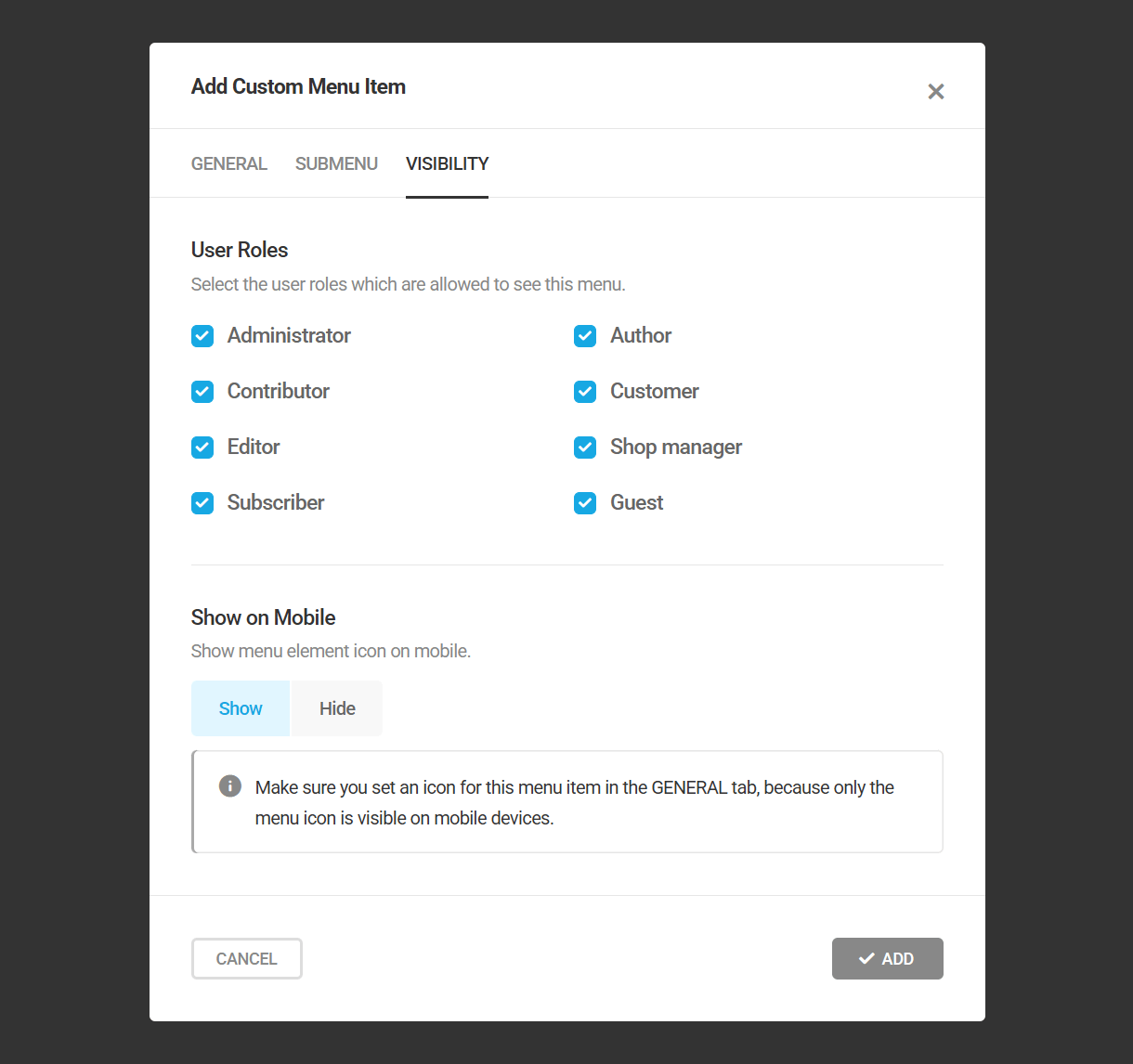The image size is (1133, 1064).
Task: Click the mobile icon notice message box
Action: [566, 801]
